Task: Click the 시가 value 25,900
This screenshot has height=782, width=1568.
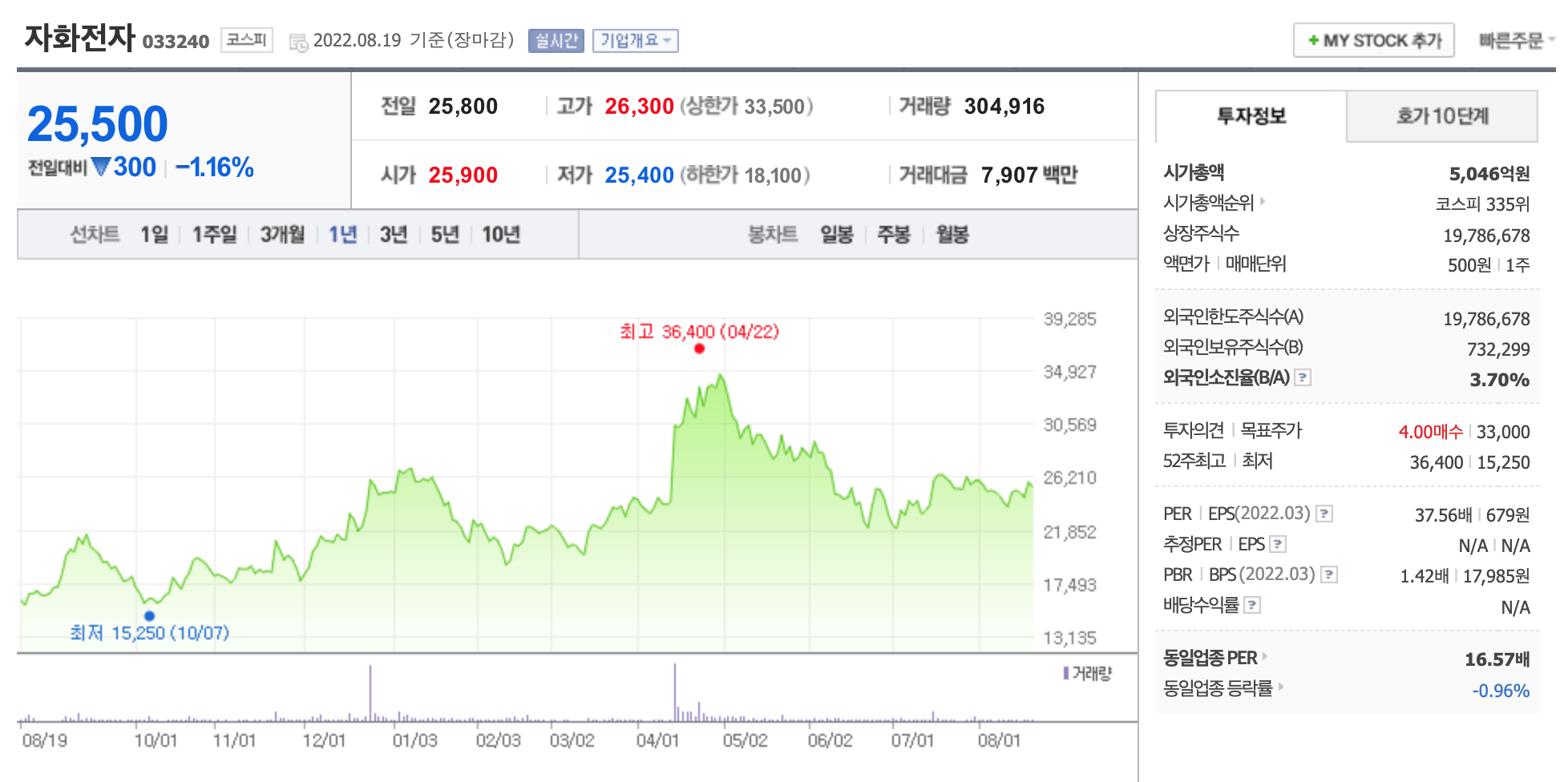Action: 463,175
